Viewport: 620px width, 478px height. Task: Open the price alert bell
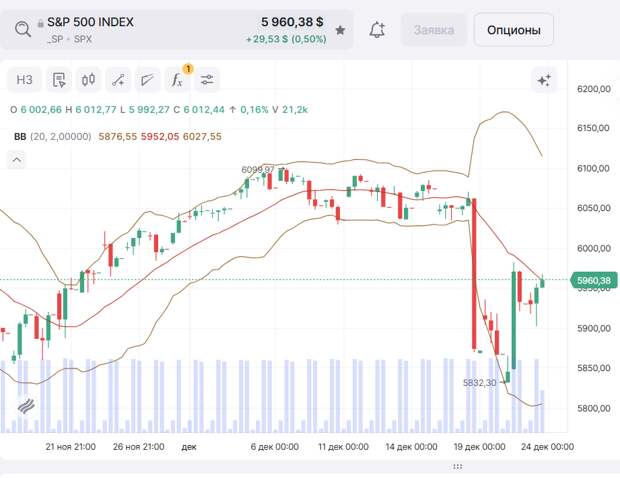point(377,30)
